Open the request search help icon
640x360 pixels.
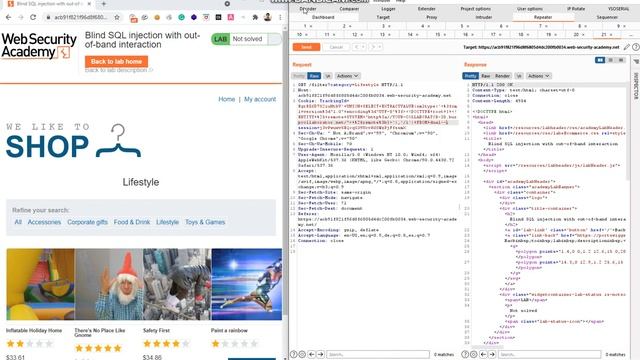click(x=293, y=354)
